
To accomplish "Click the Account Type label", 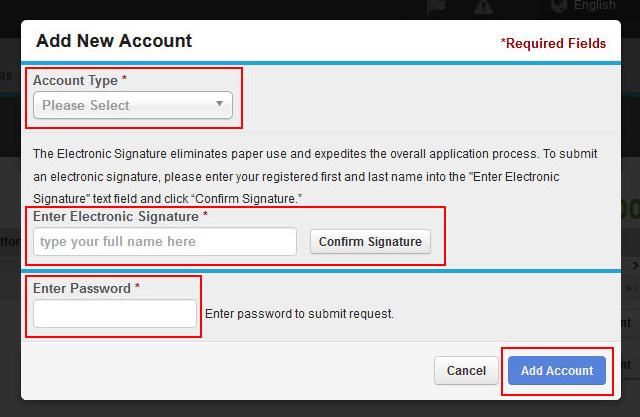I will click(x=76, y=80).
